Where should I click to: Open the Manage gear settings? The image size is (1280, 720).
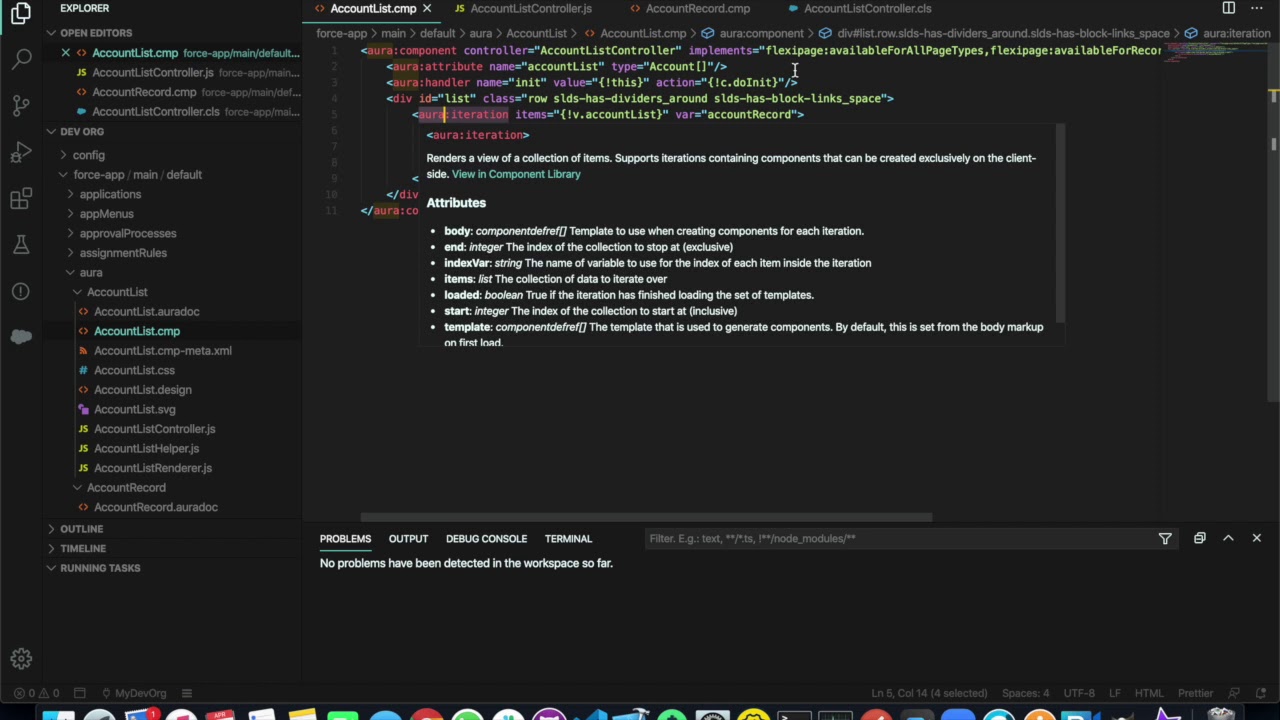[x=21, y=659]
